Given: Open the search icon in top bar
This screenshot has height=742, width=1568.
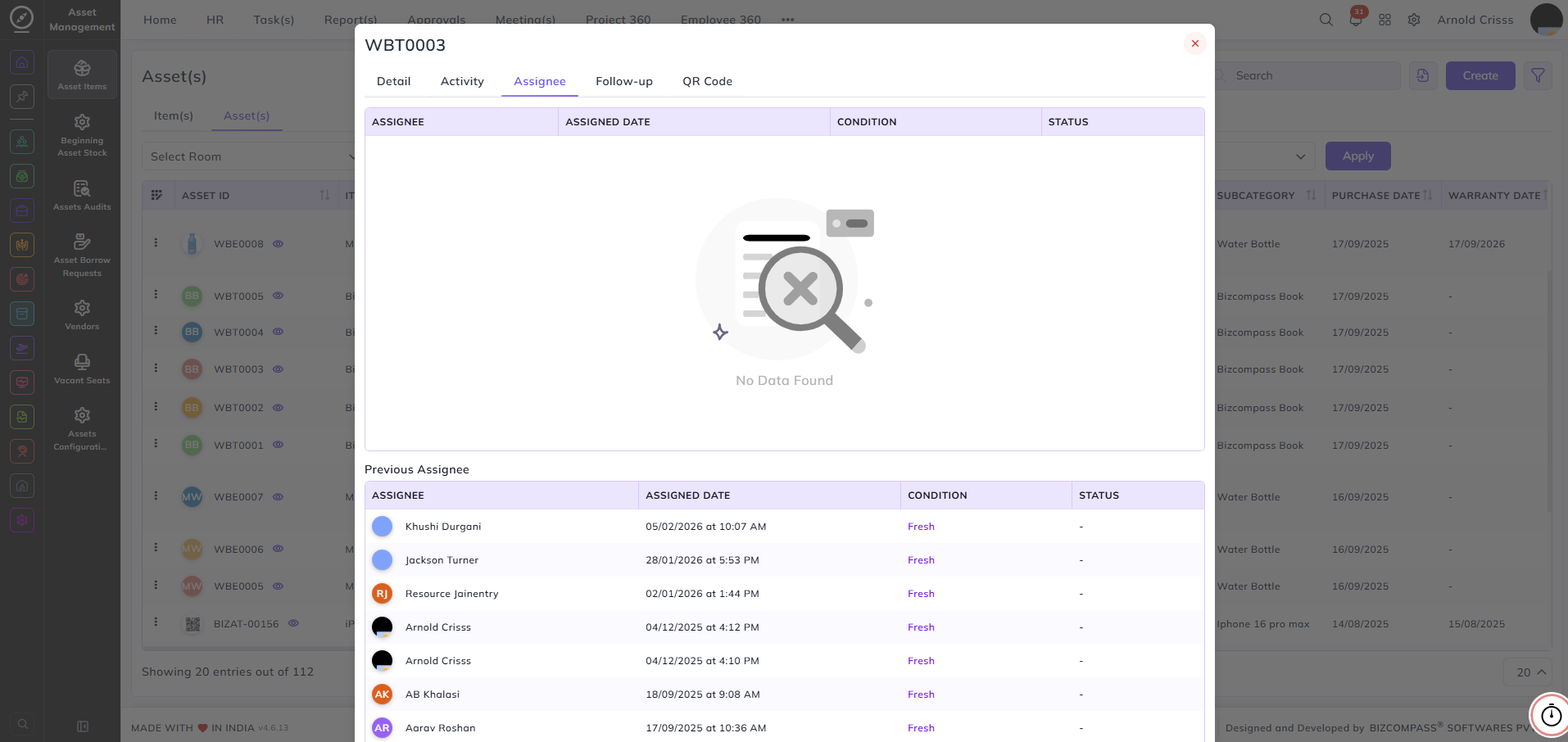Looking at the screenshot, I should (x=1326, y=20).
